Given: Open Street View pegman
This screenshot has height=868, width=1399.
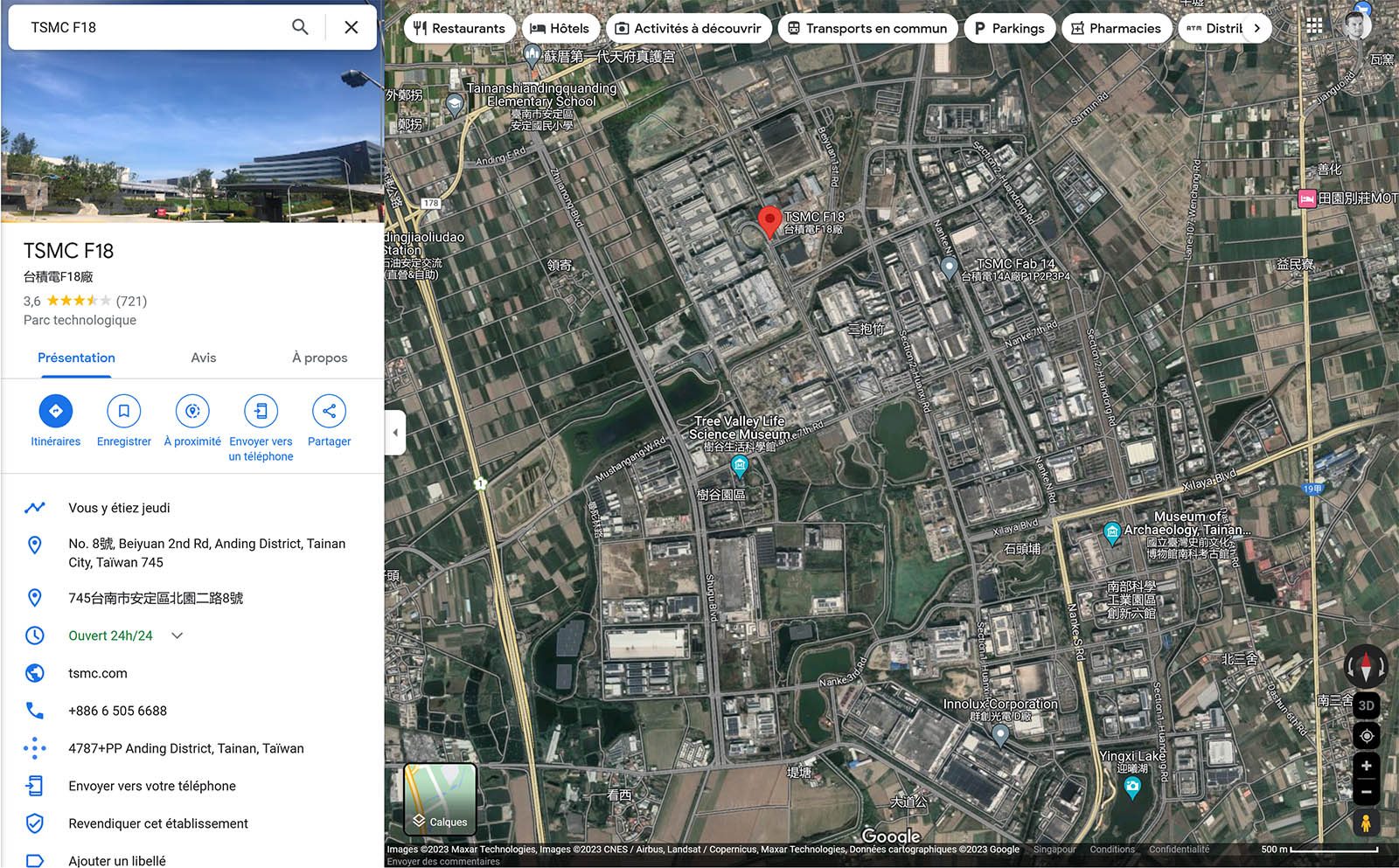Looking at the screenshot, I should coord(1366,823).
